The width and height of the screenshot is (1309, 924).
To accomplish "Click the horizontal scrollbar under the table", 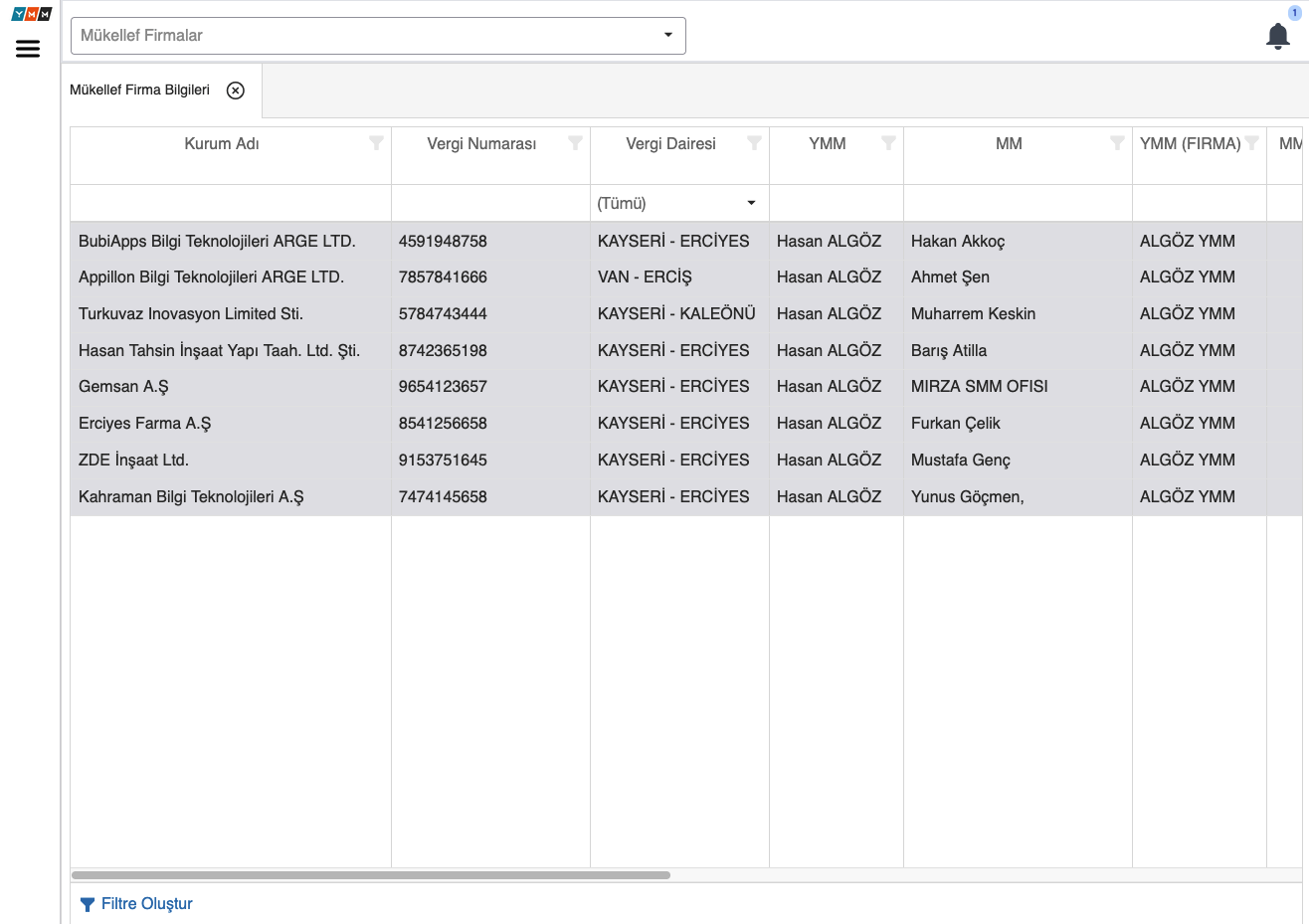I will [x=371, y=875].
